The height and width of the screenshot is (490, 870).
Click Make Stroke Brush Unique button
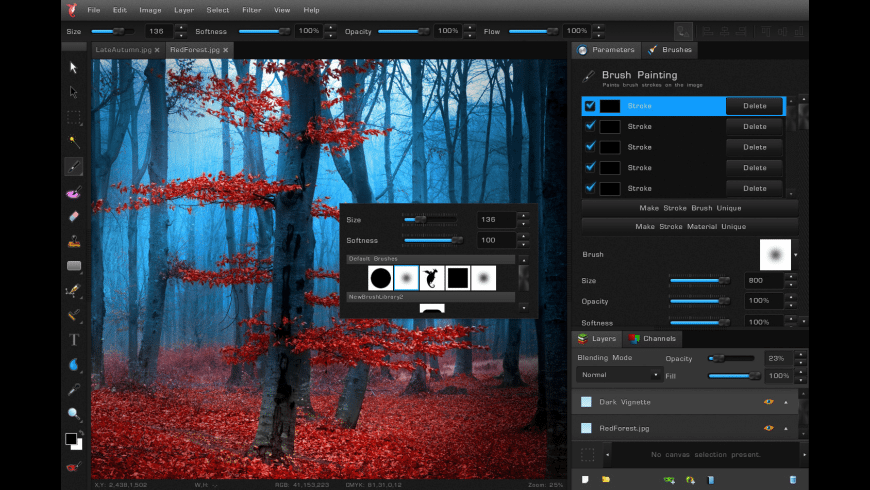690,208
